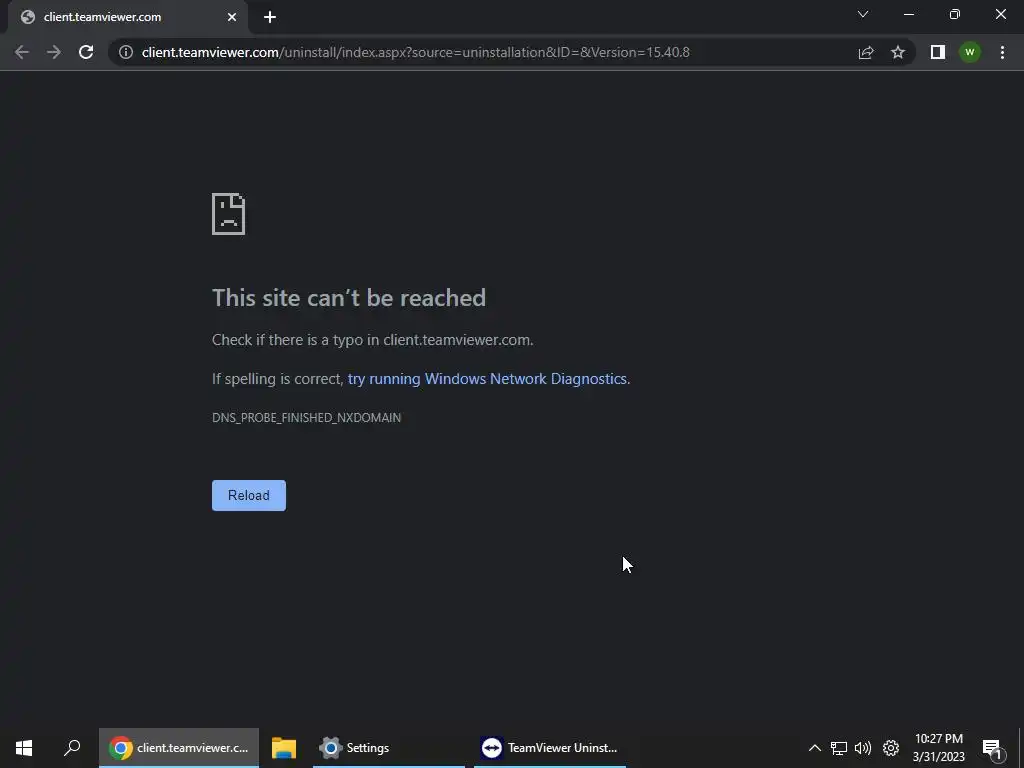This screenshot has height=768, width=1024.
Task: Switch to Chrome in the taskbar
Action: (x=179, y=748)
